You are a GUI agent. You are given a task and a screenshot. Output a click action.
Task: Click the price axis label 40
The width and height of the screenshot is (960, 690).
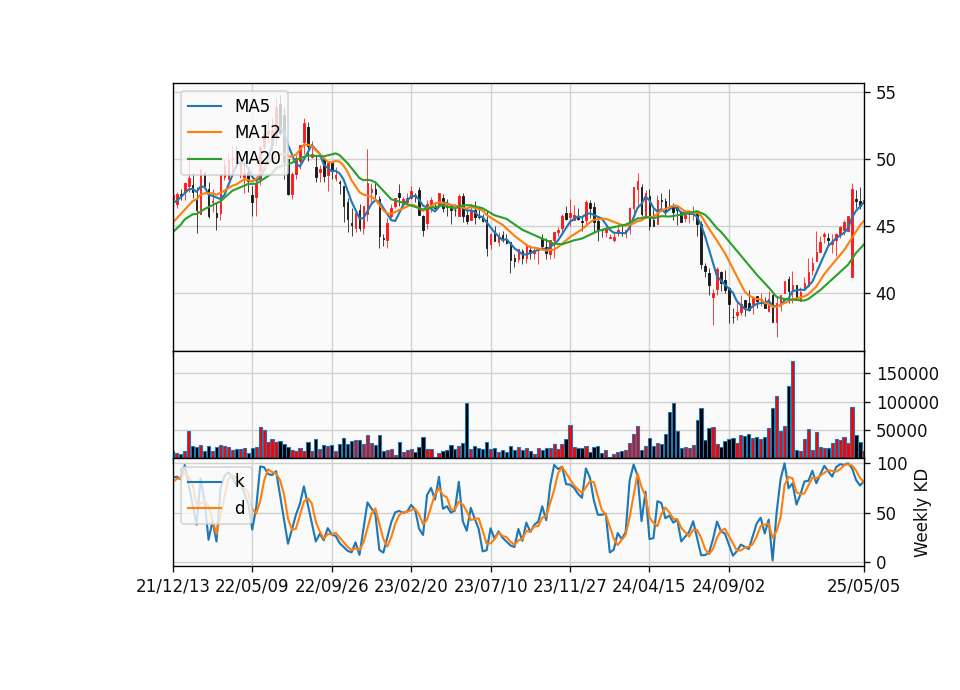pos(885,294)
